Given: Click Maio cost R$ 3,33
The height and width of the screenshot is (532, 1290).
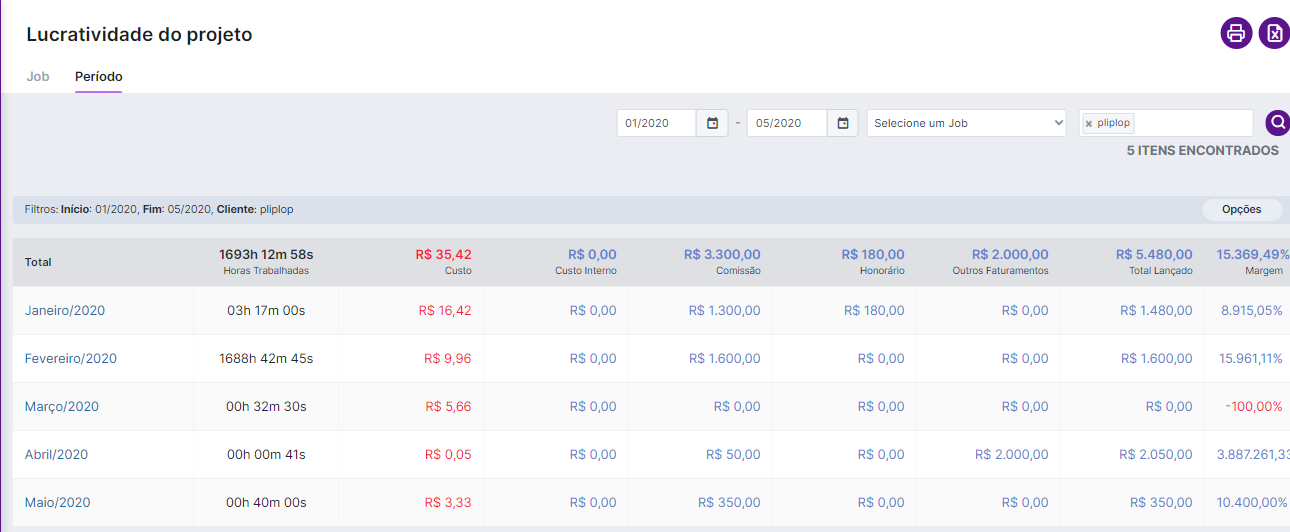Looking at the screenshot, I should (x=448, y=503).
